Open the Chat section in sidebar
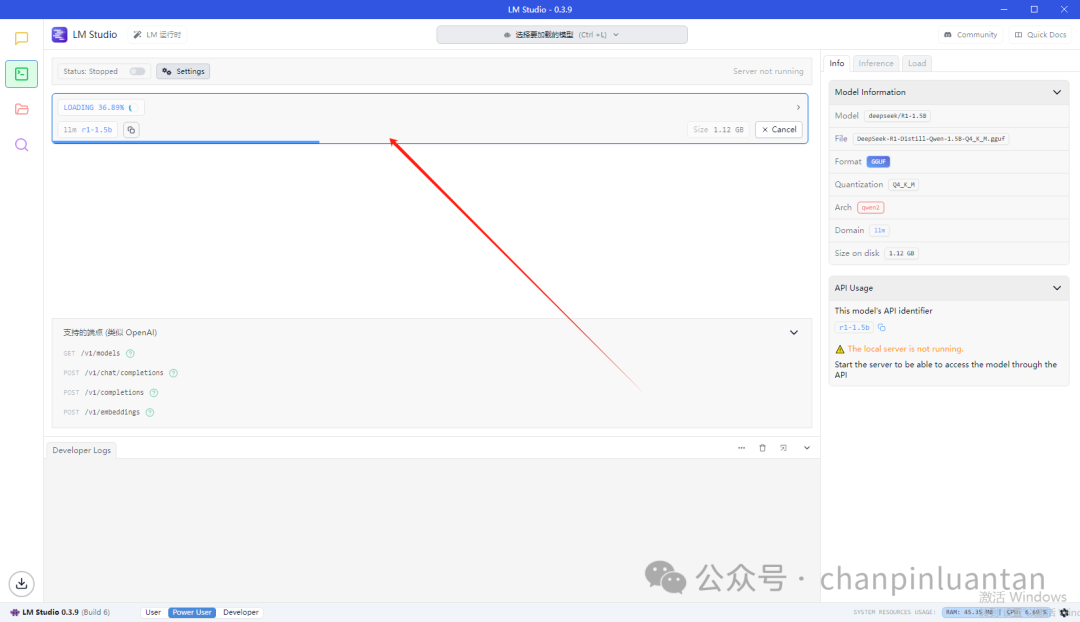1080x622 pixels. 21,39
